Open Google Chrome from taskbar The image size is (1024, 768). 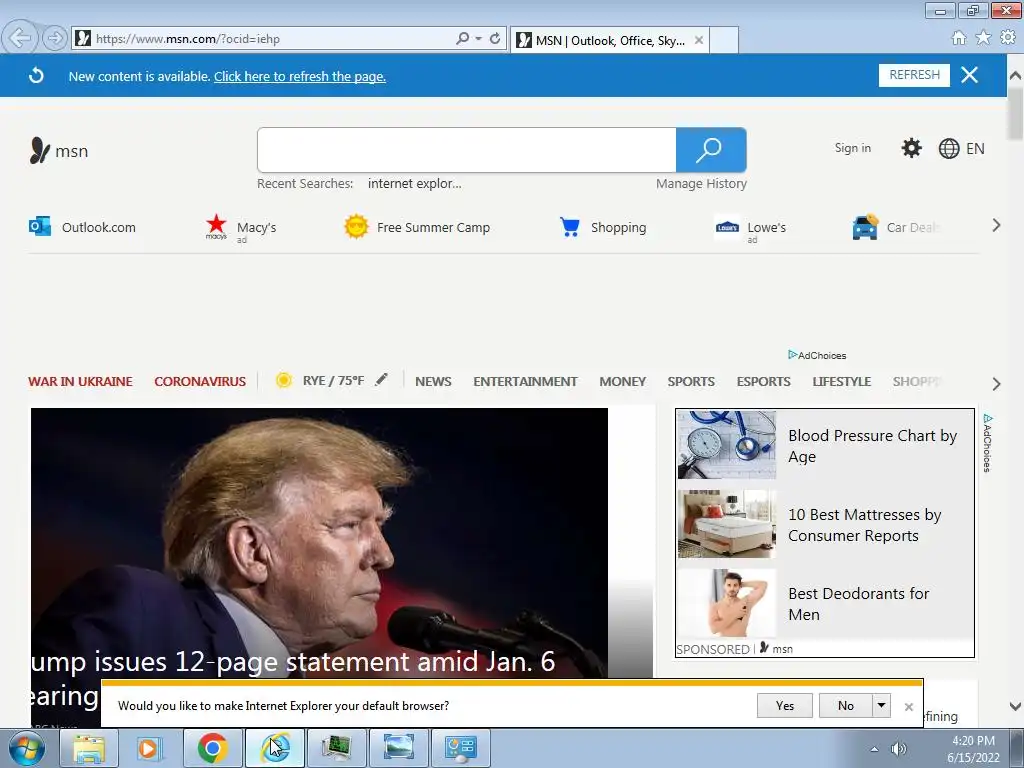212,748
